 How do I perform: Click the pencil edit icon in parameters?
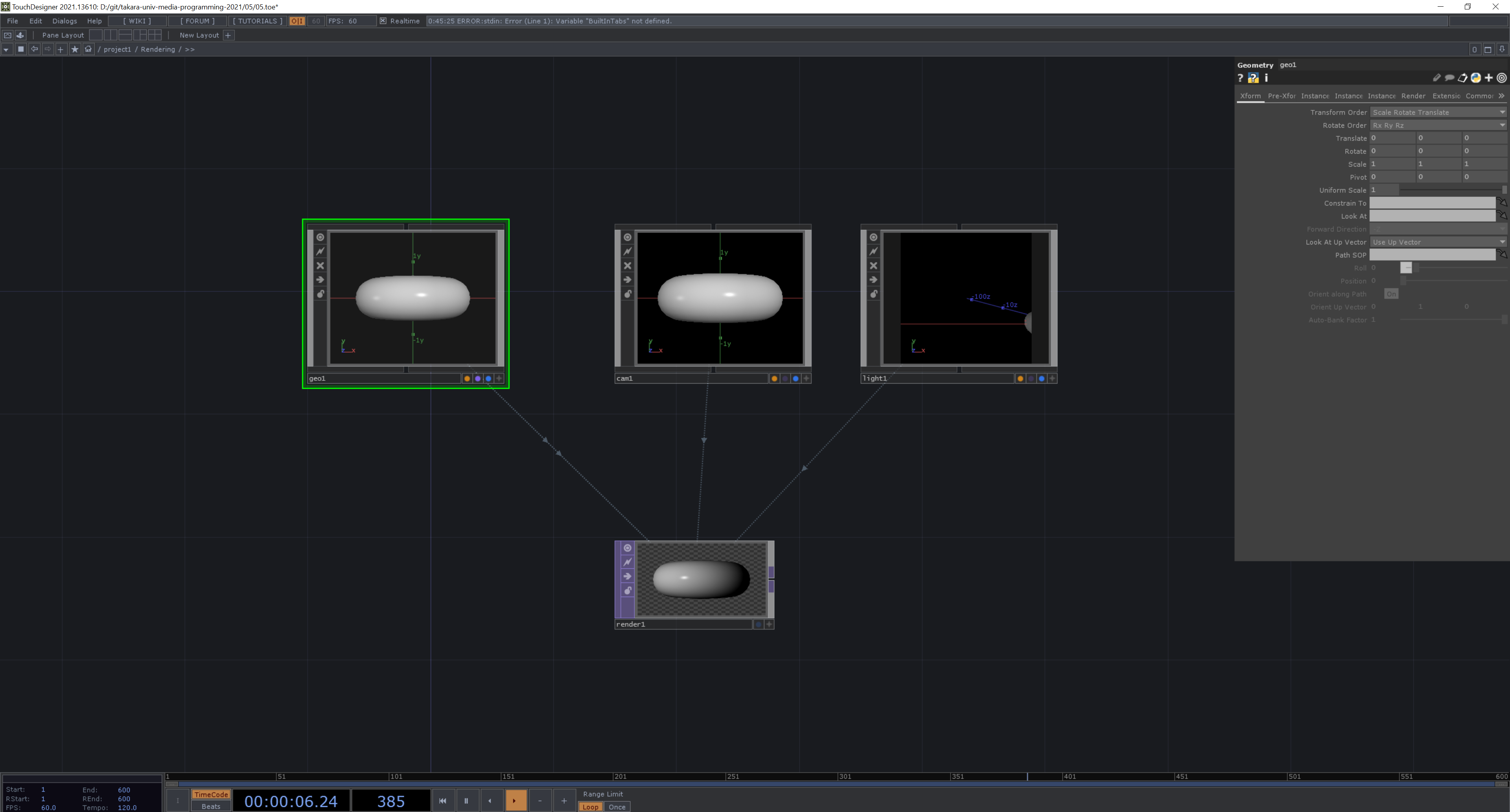[1436, 78]
